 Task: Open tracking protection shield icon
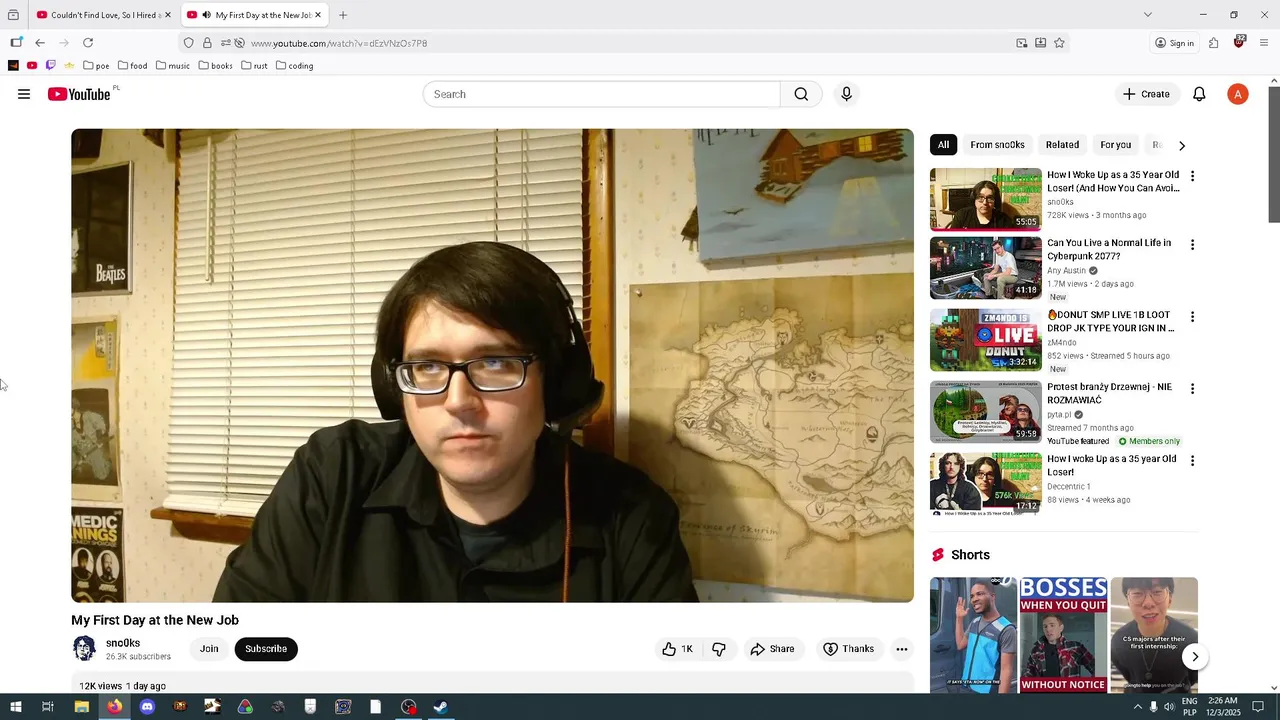[188, 43]
